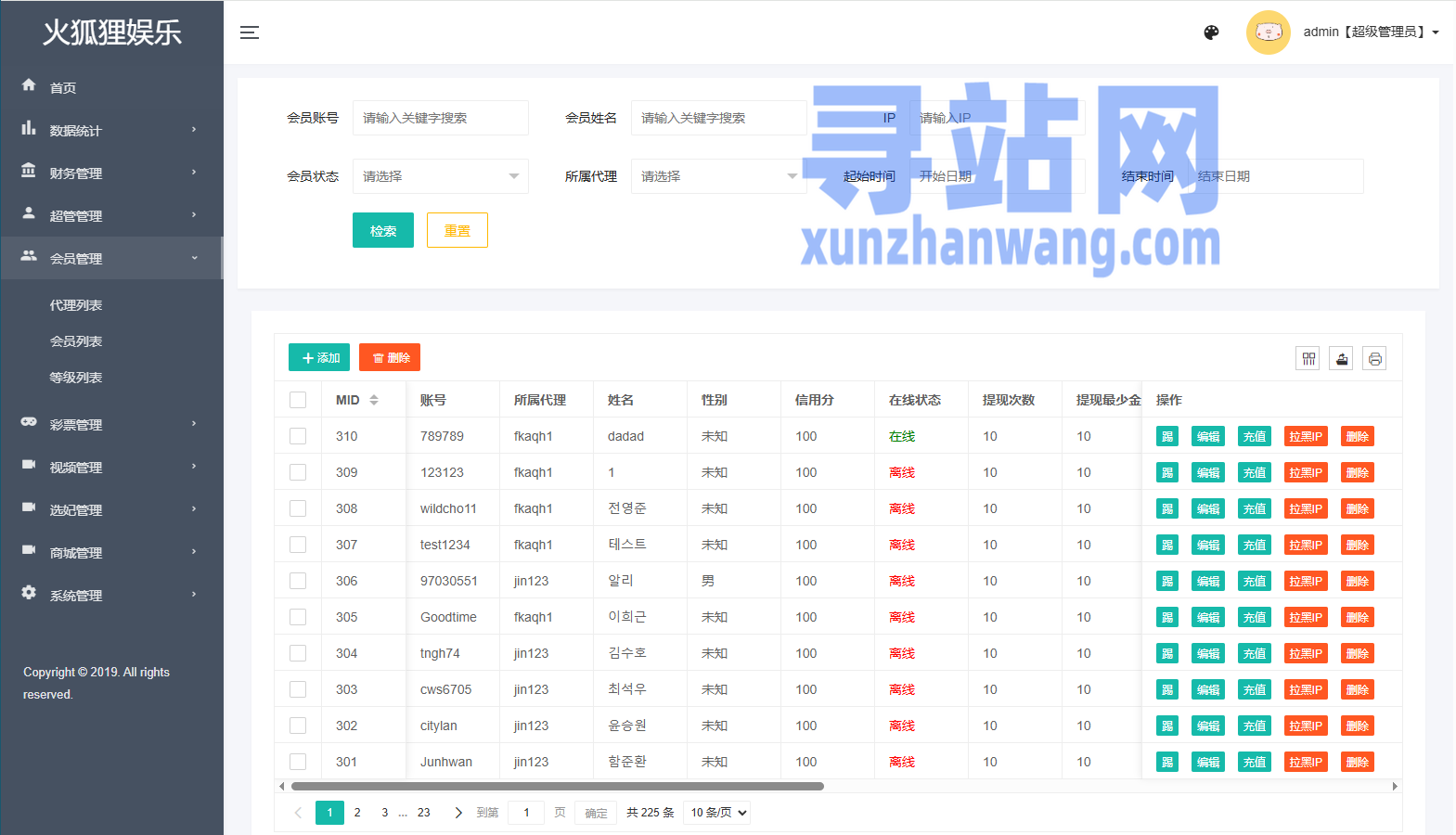The image size is (1456, 835).
Task: Click the admin avatar picture
Action: [x=1268, y=32]
